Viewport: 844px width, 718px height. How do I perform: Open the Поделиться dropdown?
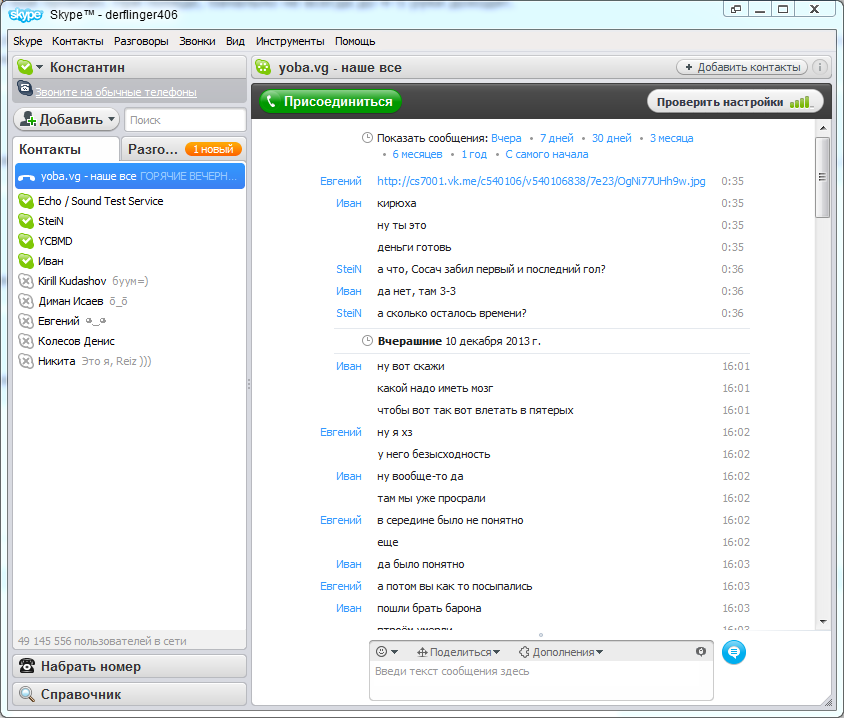tap(459, 652)
